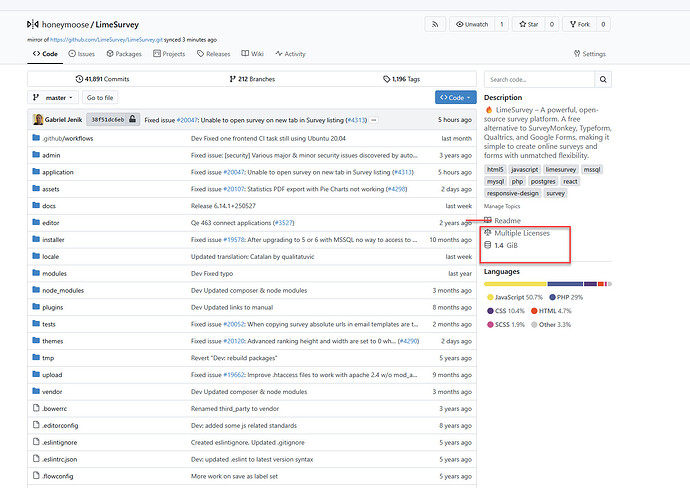Open the locale folder
690x488 pixels.
click(x=51, y=257)
